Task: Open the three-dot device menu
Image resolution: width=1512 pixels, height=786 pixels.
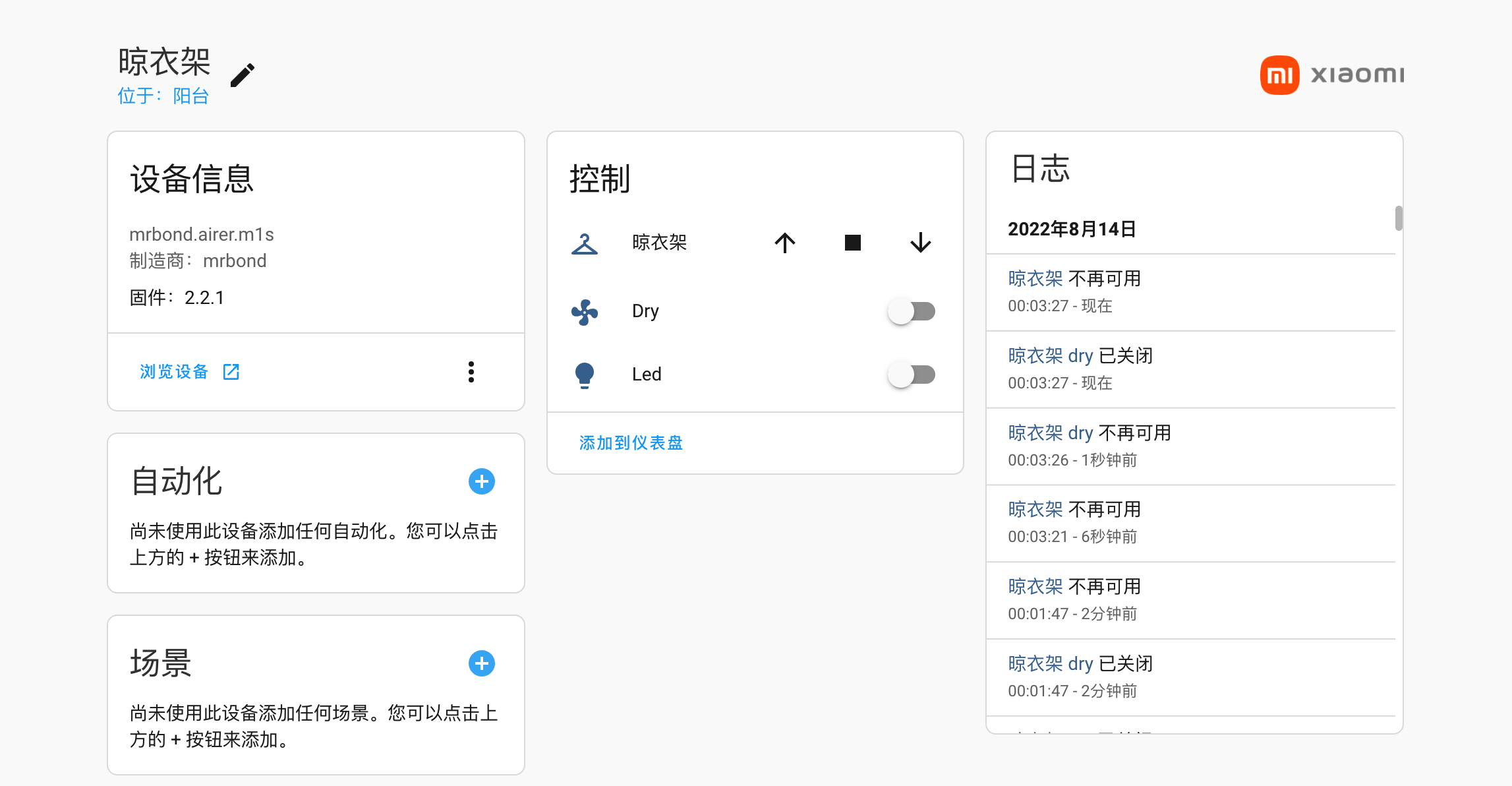Action: 471,372
